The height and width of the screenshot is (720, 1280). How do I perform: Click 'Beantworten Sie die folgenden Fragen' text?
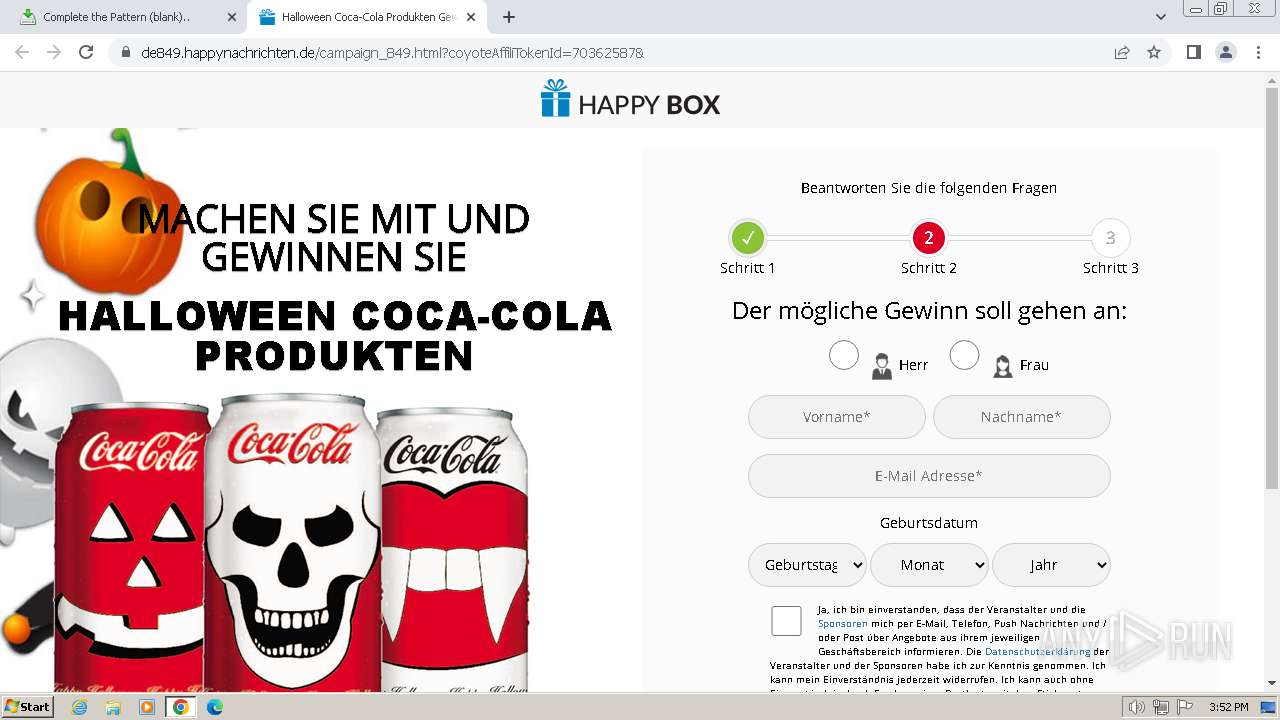tap(929, 188)
